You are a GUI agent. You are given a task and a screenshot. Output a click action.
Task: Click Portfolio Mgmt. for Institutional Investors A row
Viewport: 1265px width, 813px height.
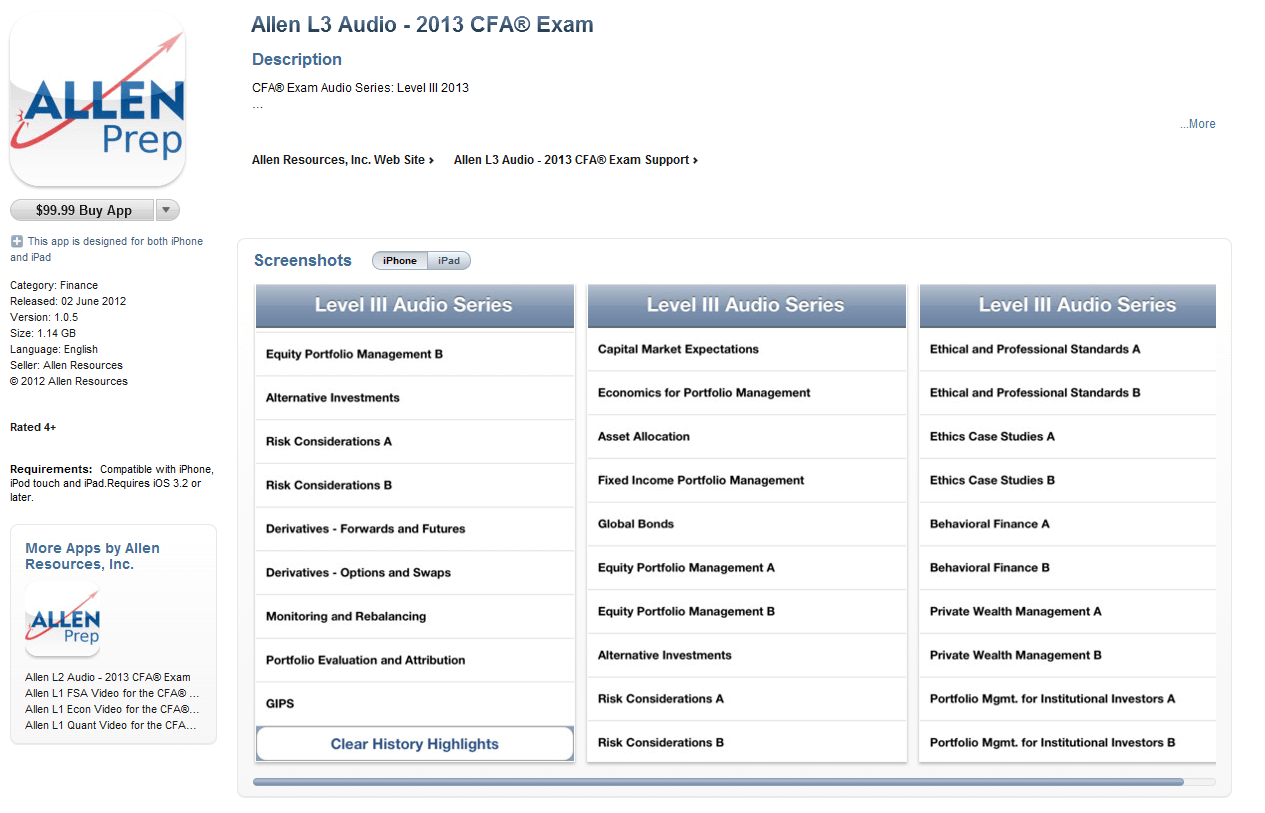click(x=1068, y=699)
